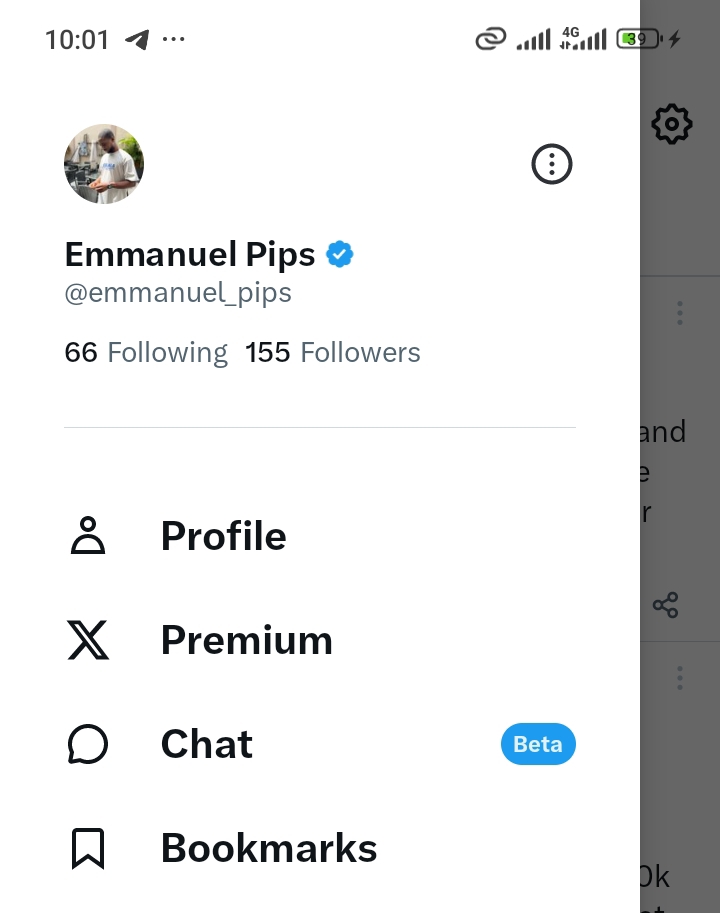This screenshot has width=720, height=913.
Task: Open the Premium menu item
Action: pos(320,640)
